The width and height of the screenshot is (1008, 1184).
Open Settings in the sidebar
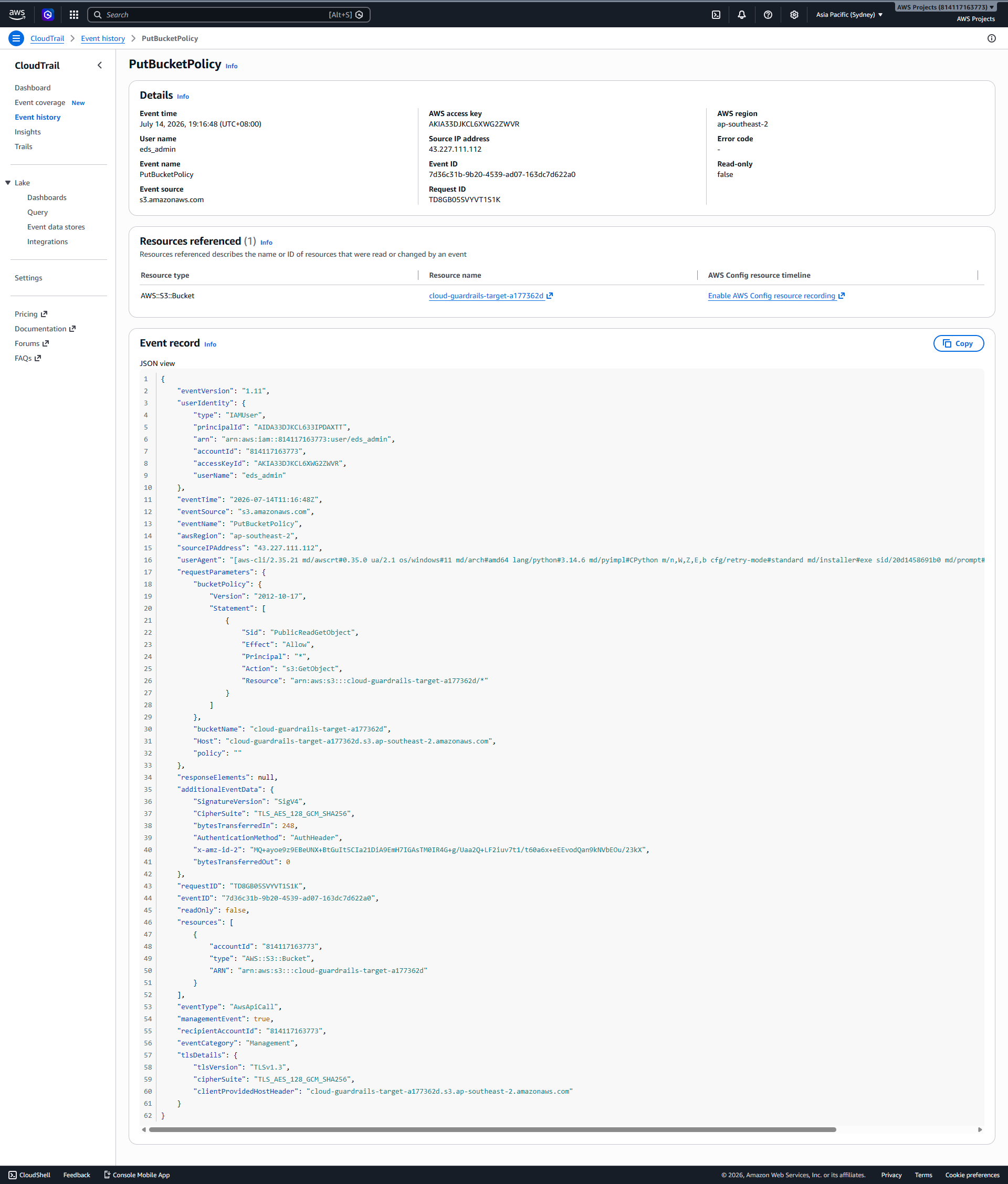28,278
